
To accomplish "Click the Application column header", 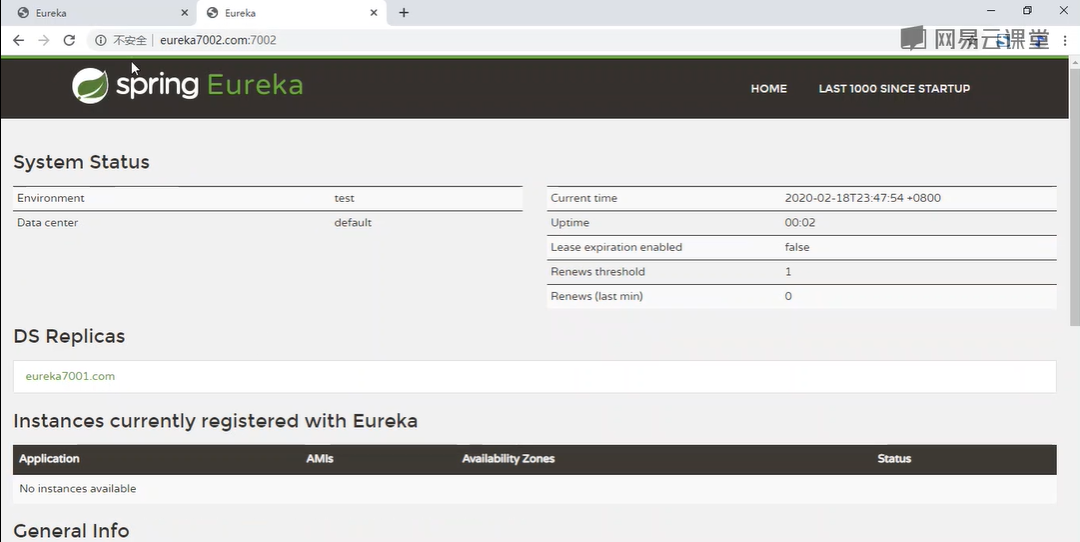I will point(50,459).
